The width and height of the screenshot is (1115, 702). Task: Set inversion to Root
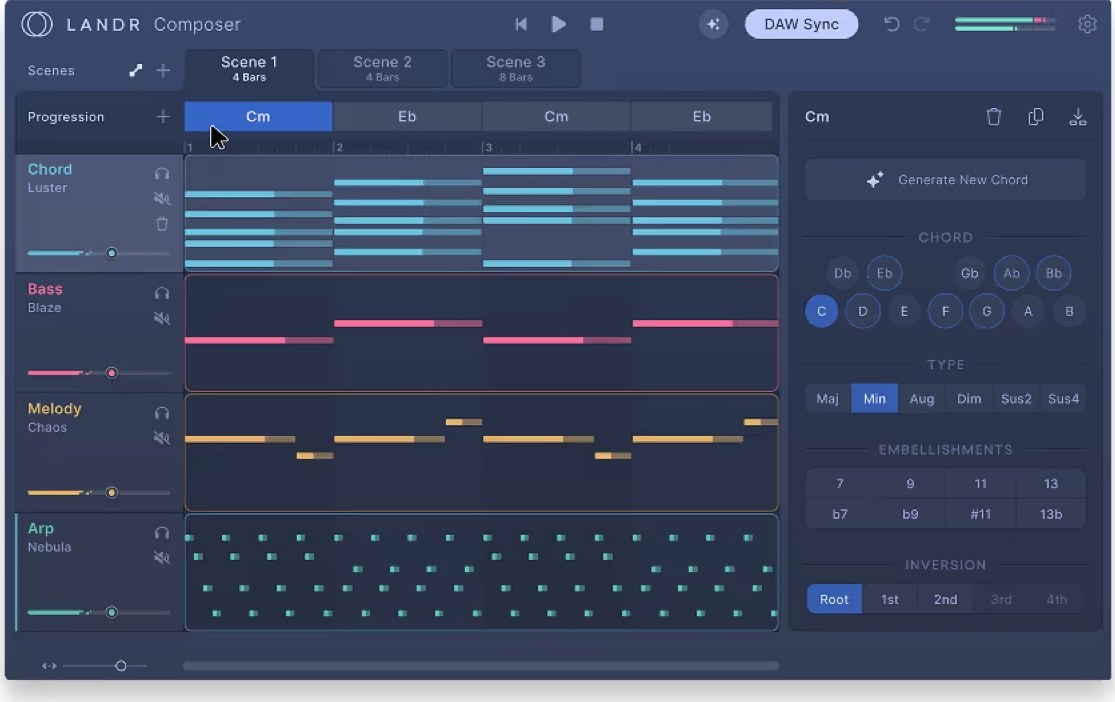click(x=834, y=600)
